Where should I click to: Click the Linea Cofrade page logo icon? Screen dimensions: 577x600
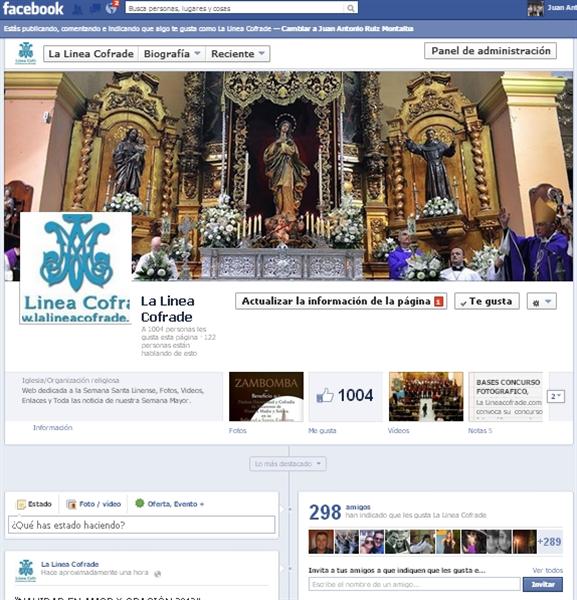point(26,53)
